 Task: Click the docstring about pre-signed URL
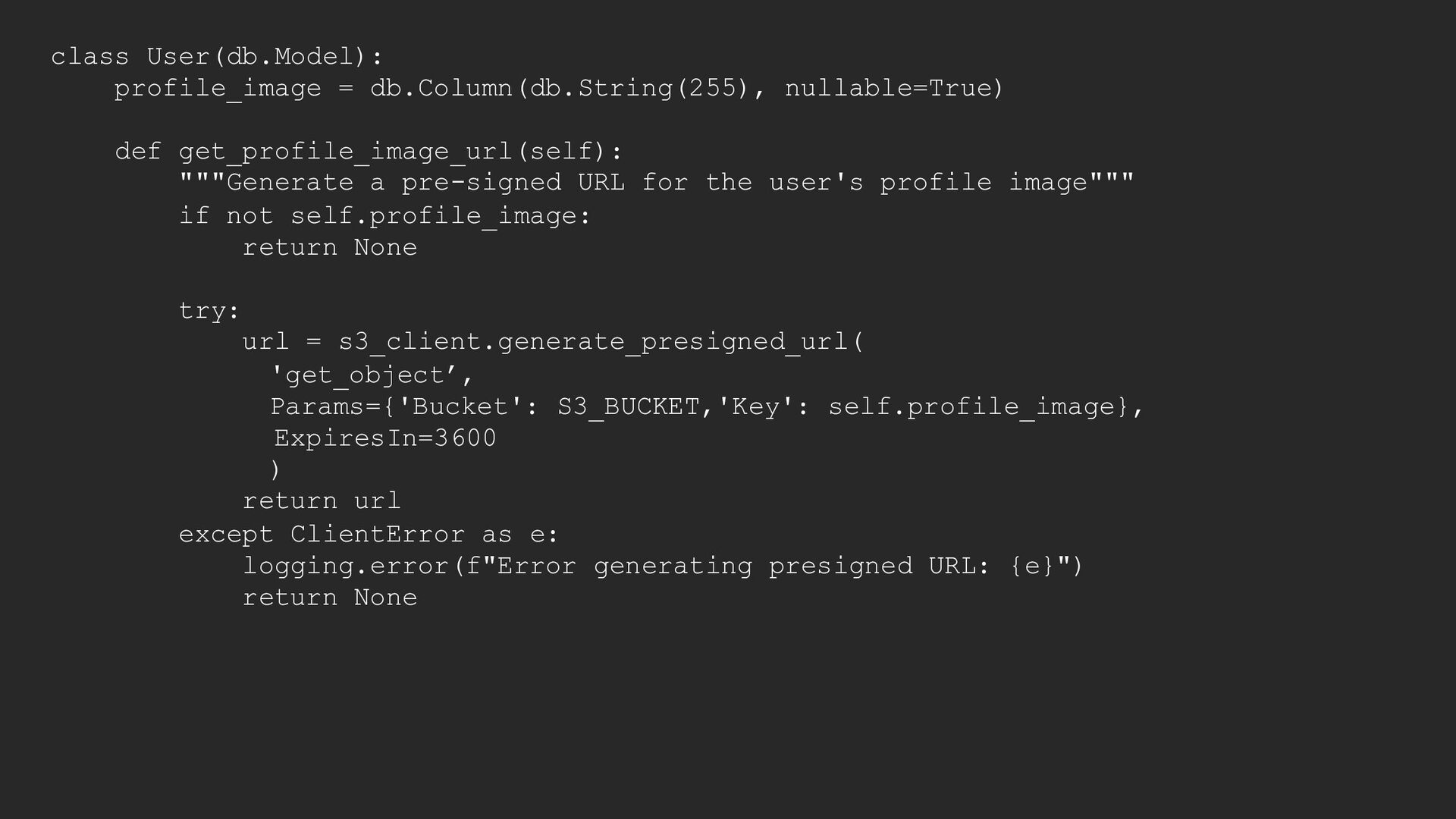point(656,183)
